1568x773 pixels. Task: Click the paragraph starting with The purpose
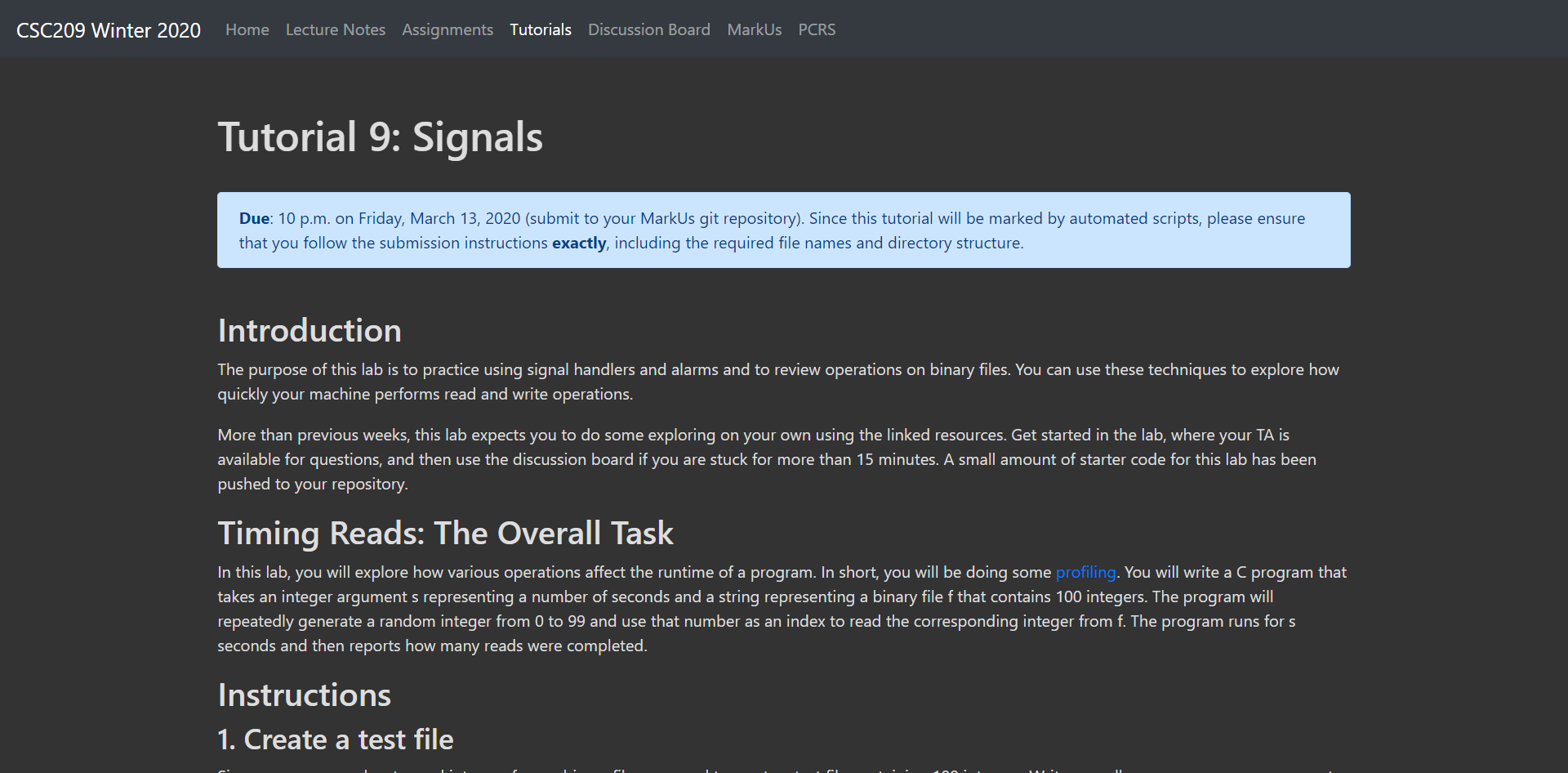pyautogui.click(x=777, y=382)
